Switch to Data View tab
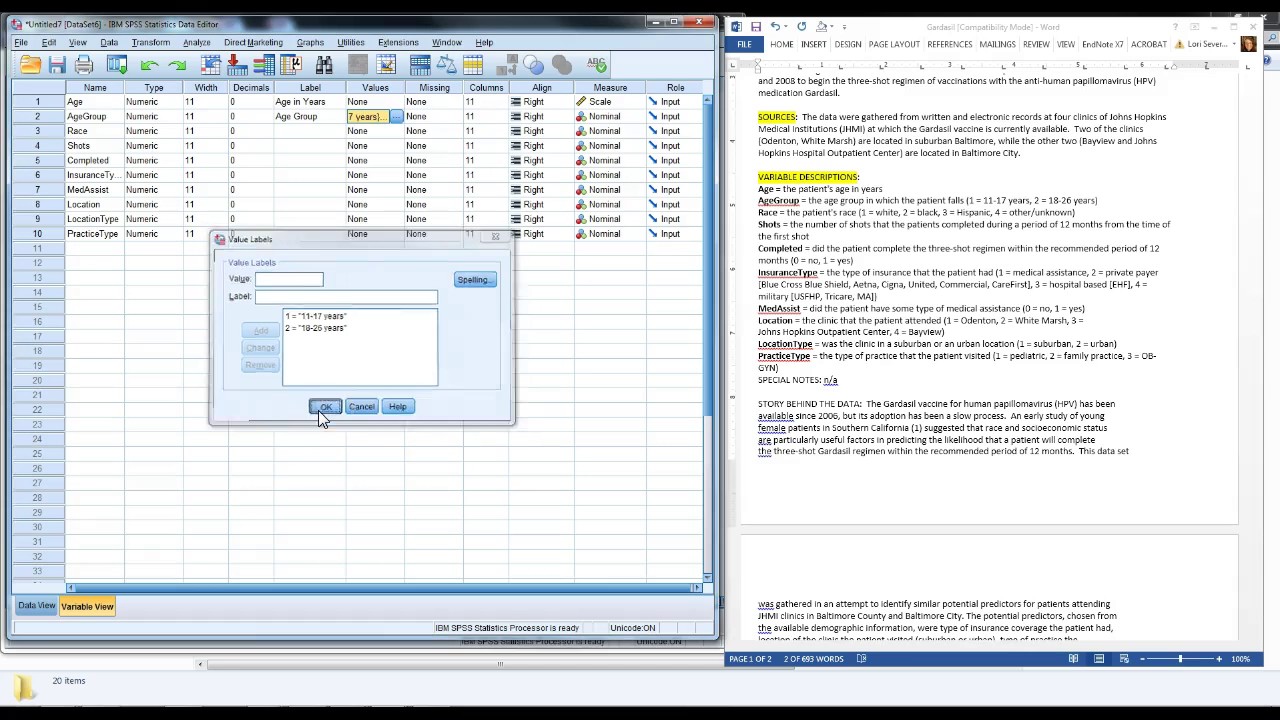1280x720 pixels. [36, 606]
